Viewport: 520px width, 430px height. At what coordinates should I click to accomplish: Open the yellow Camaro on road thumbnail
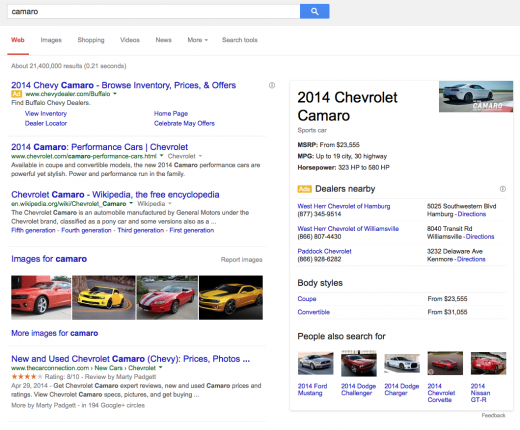104,297
